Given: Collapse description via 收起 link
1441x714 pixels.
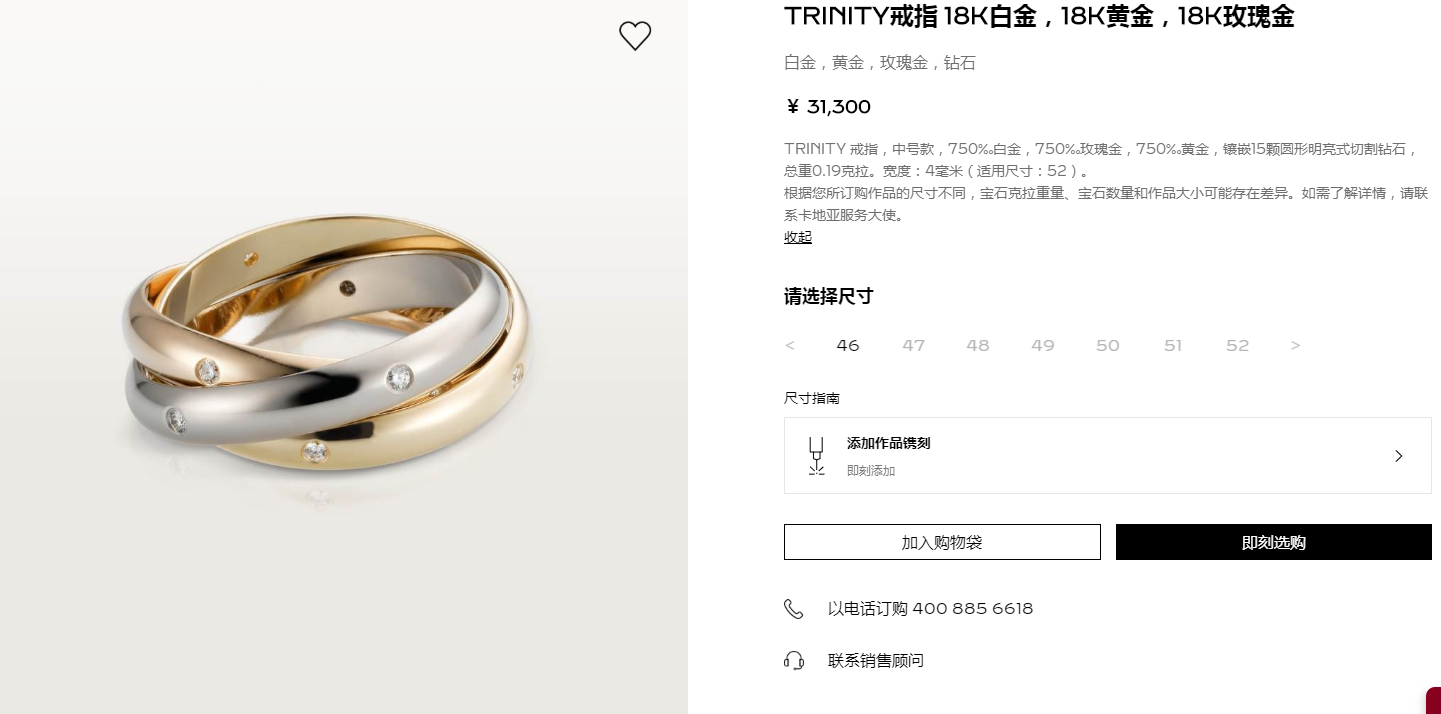Looking at the screenshot, I should 798,237.
